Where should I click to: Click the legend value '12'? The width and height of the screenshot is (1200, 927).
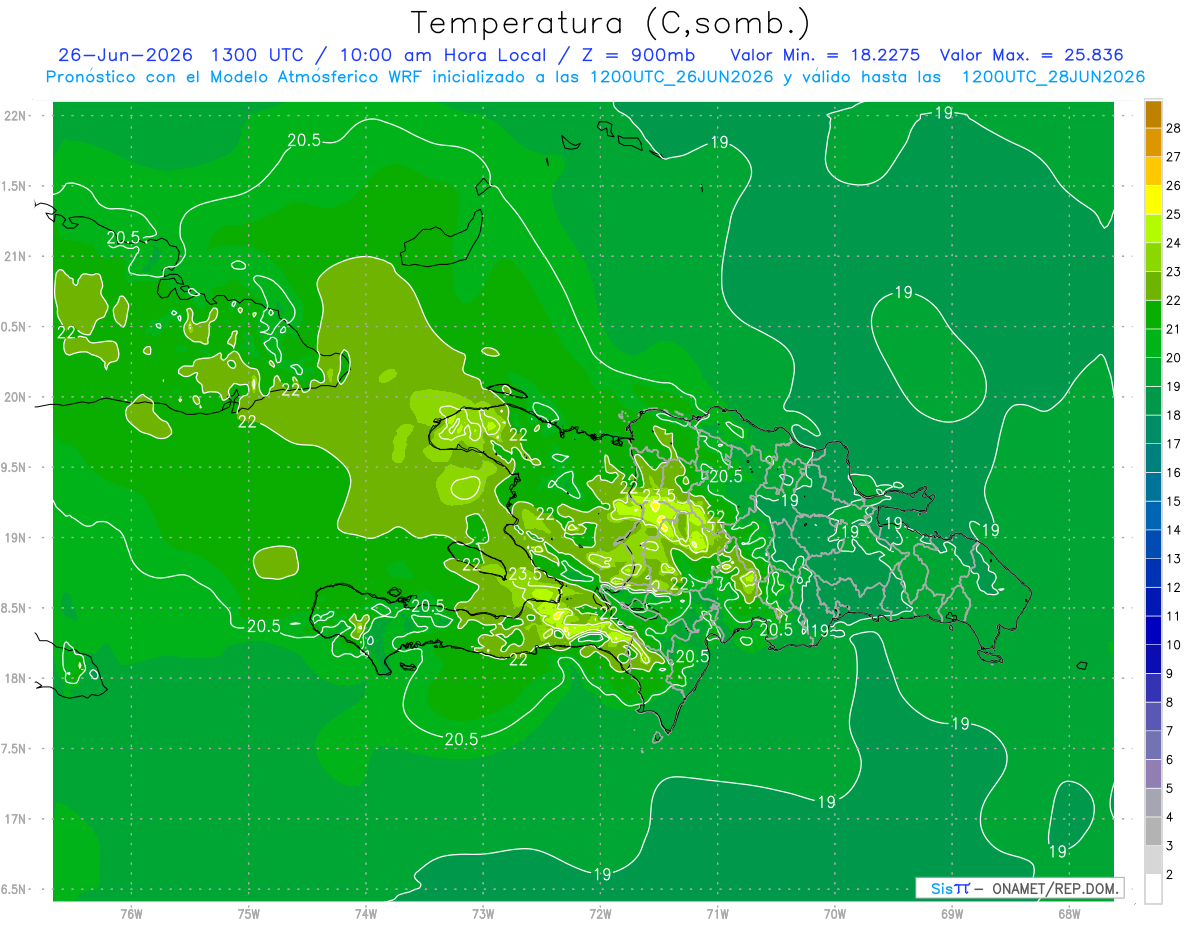(1174, 587)
